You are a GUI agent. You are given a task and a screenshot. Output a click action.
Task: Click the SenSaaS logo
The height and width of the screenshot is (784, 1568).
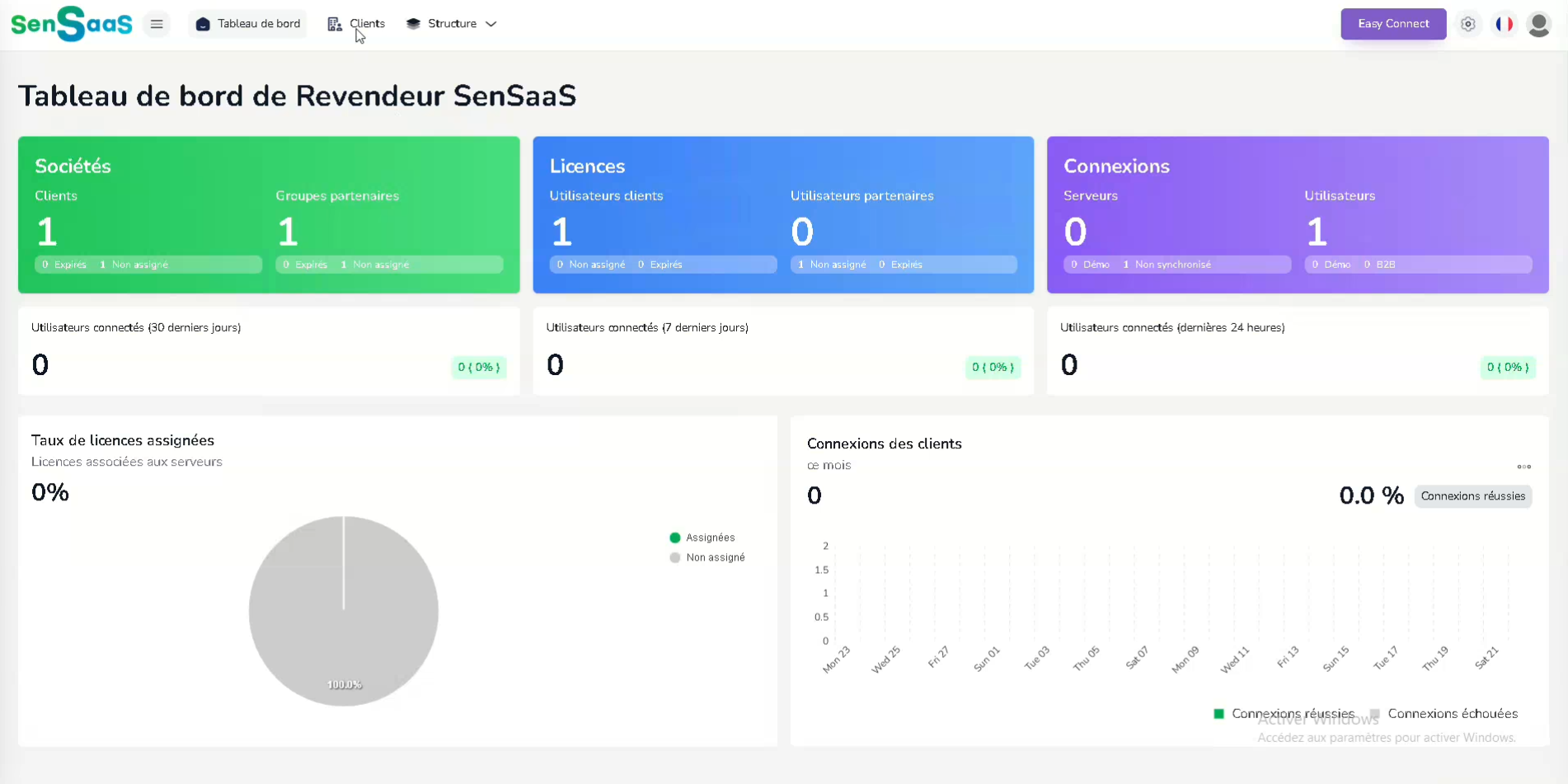coord(72,24)
